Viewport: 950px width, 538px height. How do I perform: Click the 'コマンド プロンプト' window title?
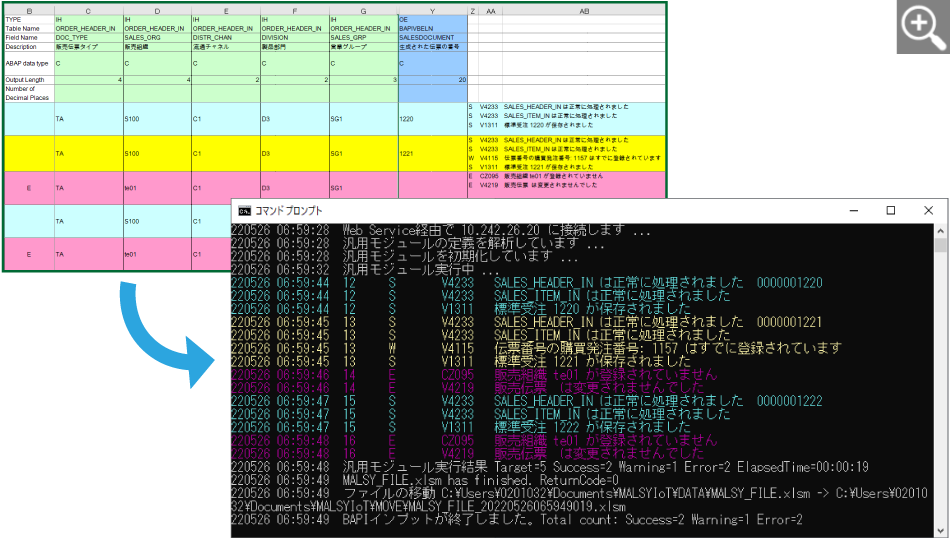tap(288, 211)
